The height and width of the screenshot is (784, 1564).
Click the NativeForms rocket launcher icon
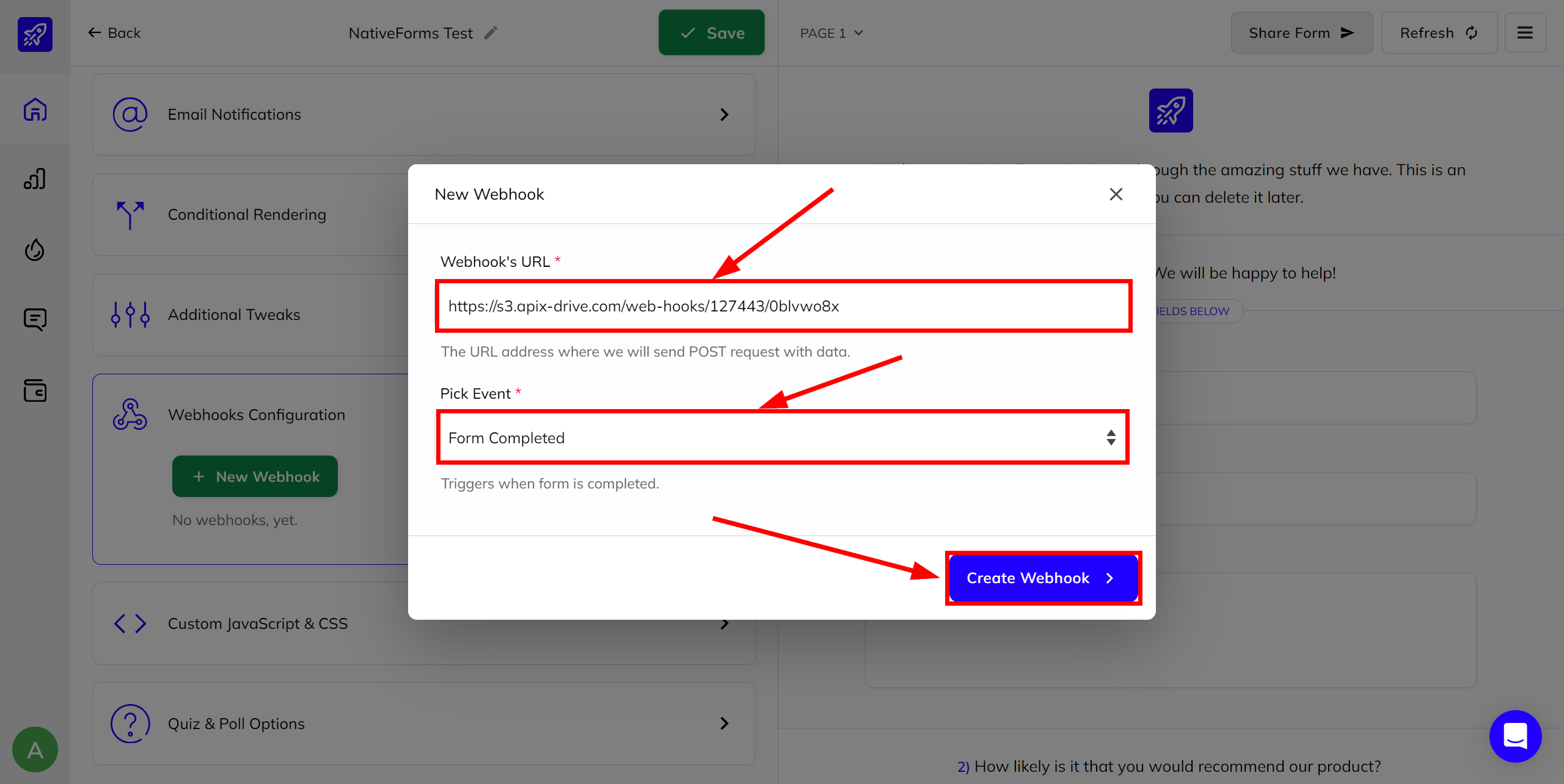tap(35, 32)
